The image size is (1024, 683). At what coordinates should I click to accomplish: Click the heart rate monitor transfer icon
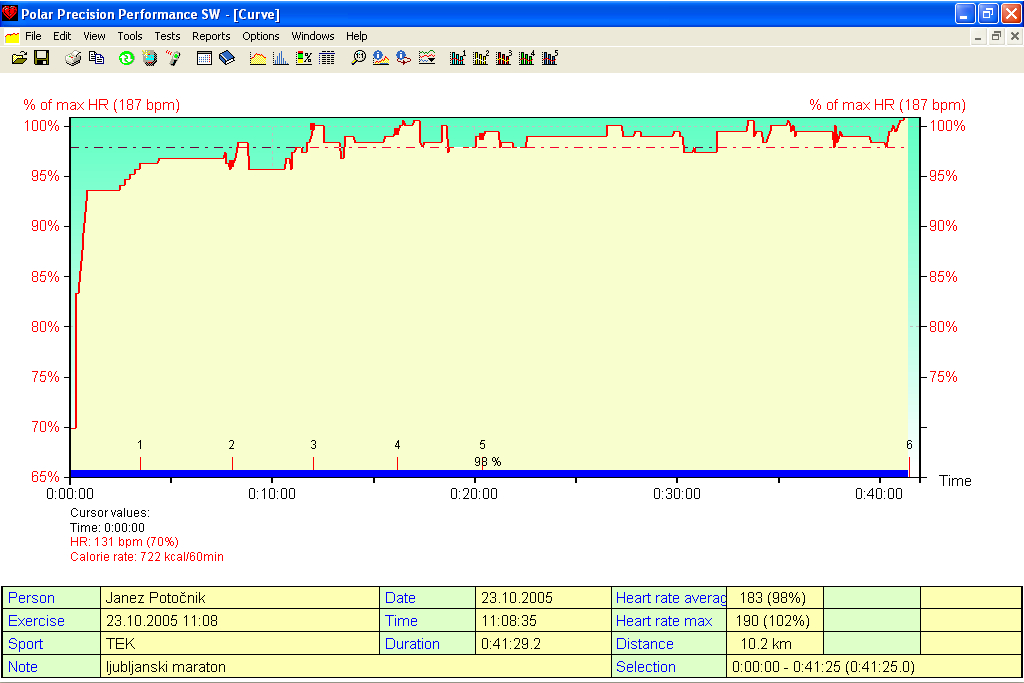(x=150, y=58)
